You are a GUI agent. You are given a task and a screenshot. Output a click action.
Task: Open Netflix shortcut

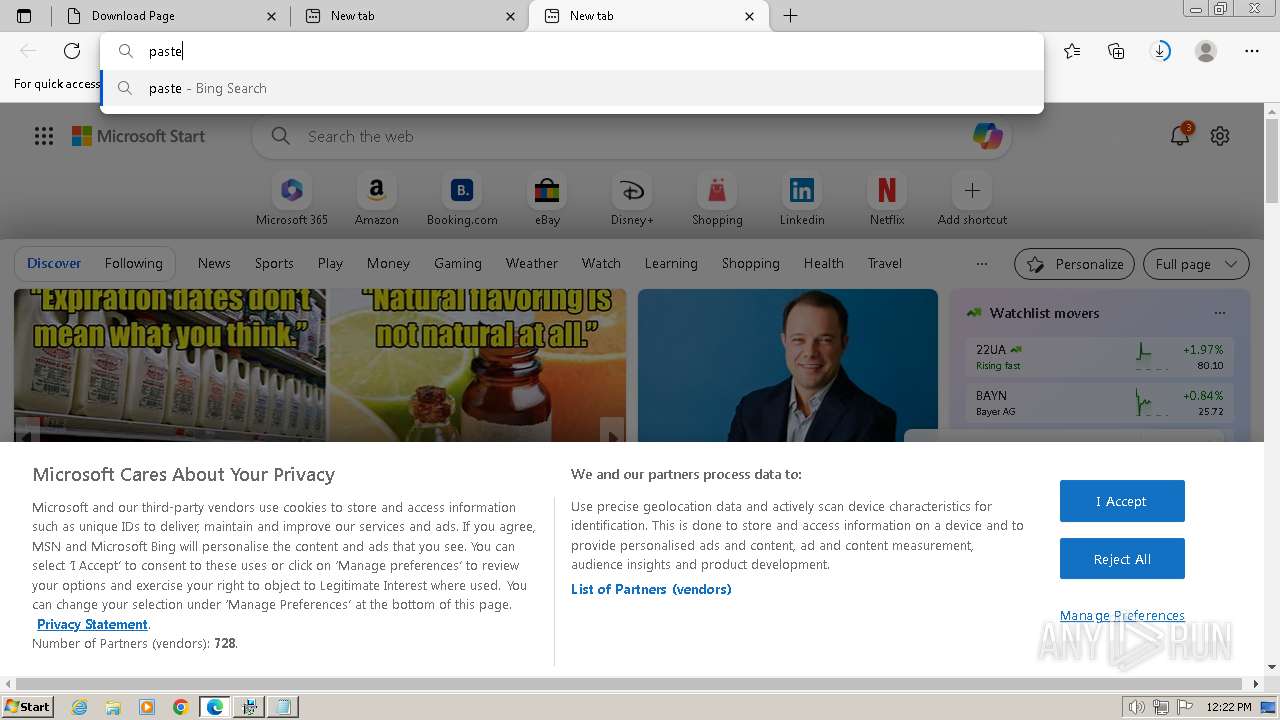[887, 200]
